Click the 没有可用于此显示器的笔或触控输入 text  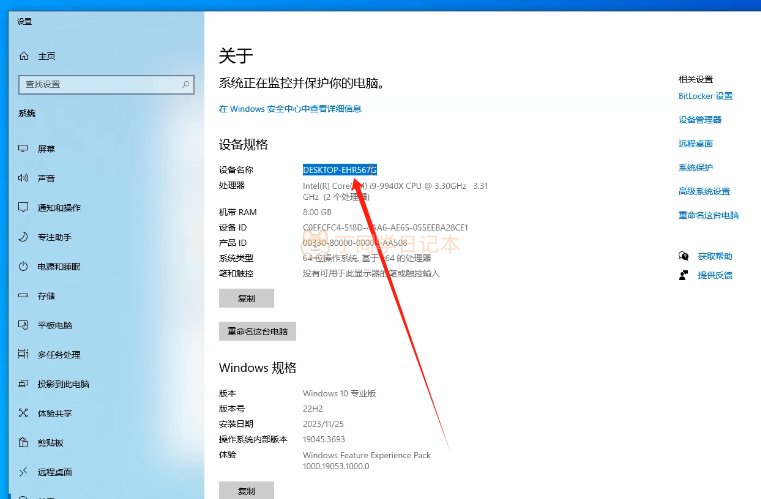(x=371, y=273)
